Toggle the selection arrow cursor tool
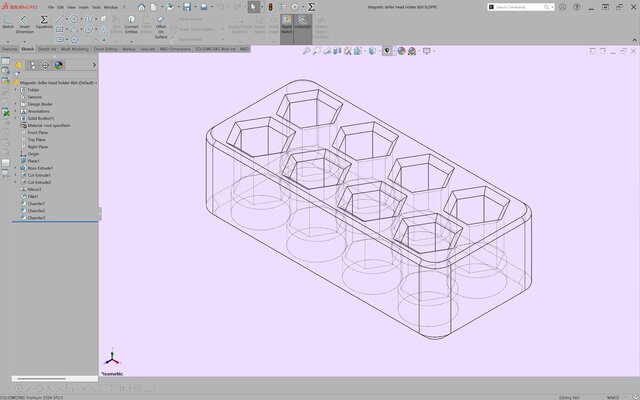Image resolution: width=640 pixels, height=400 pixels. click(252, 8)
